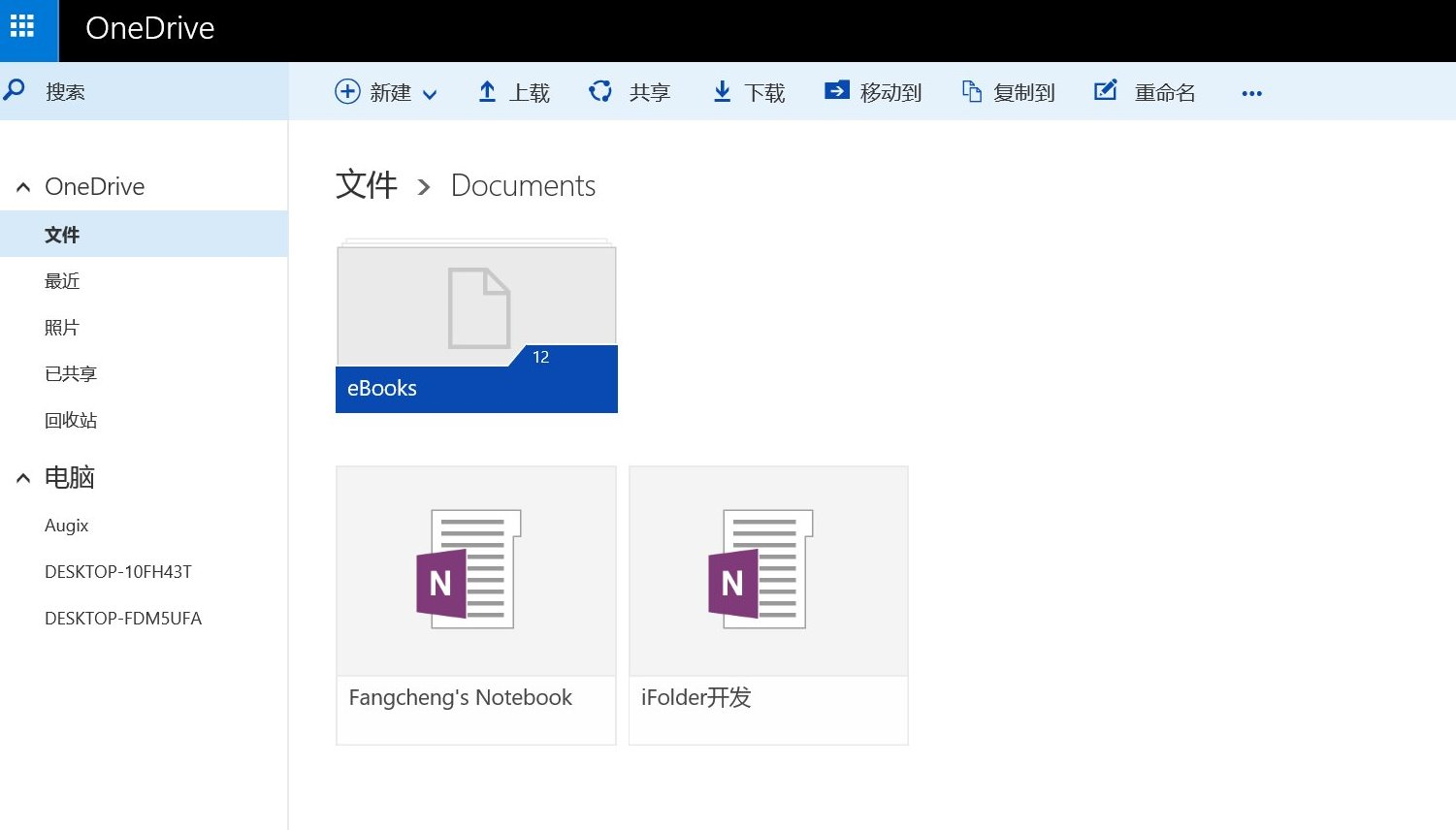The height and width of the screenshot is (830, 1456).
Task: Click the 重命名 rename pencil icon
Action: (1106, 90)
